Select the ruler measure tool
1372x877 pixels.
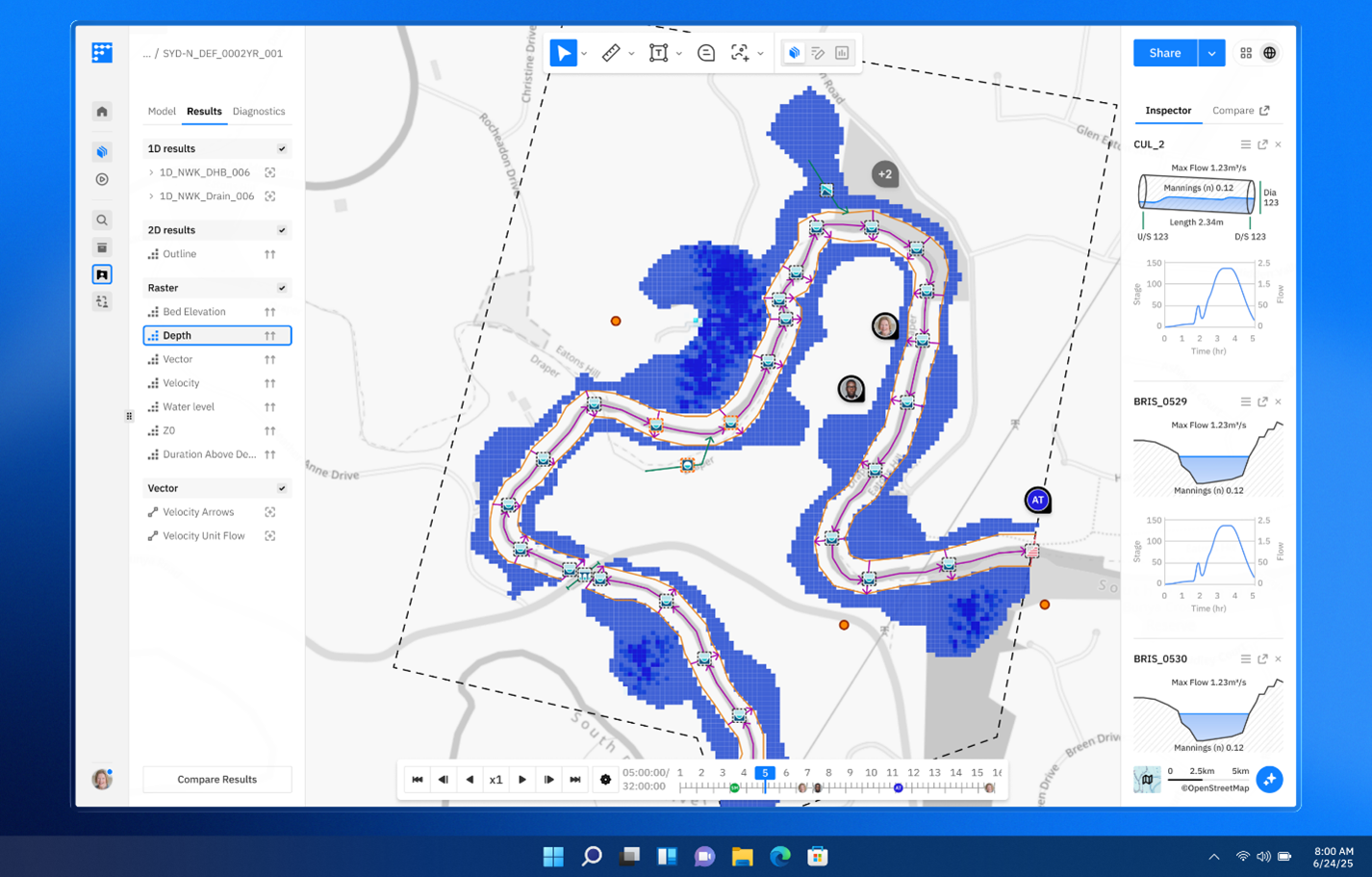pyautogui.click(x=611, y=53)
